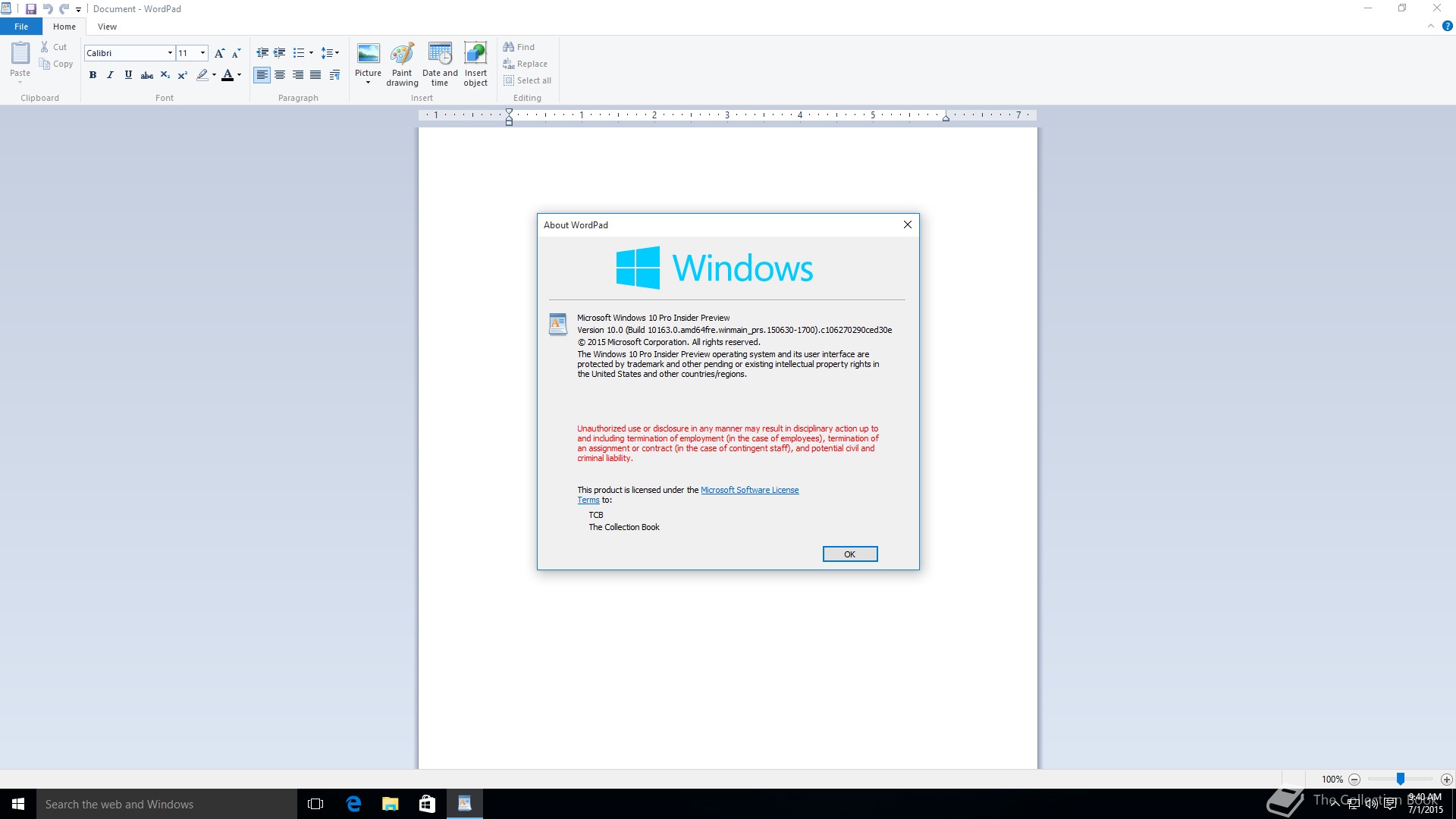Click the Copy button

[56, 64]
